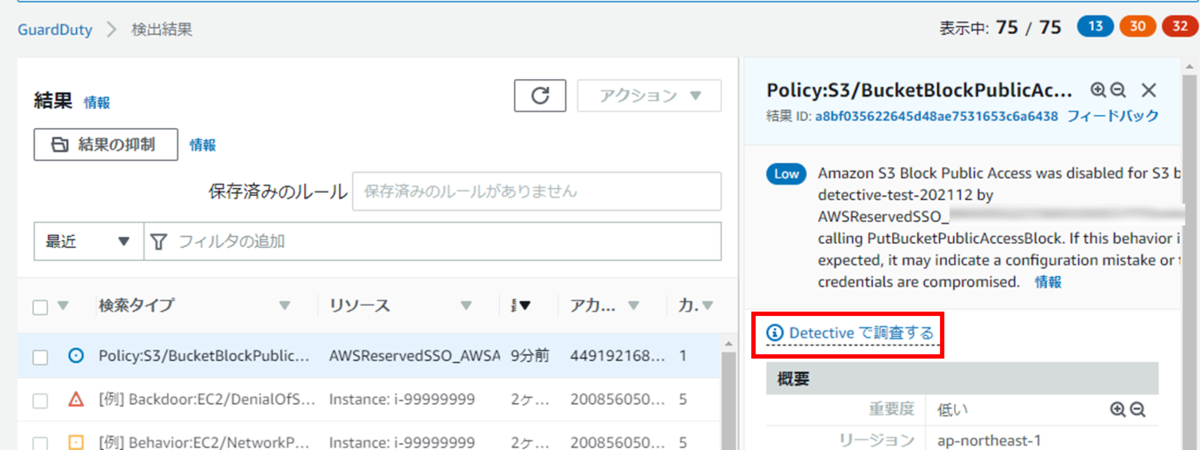Click the 低い severity value
The width and height of the screenshot is (1200, 450).
coord(953,409)
